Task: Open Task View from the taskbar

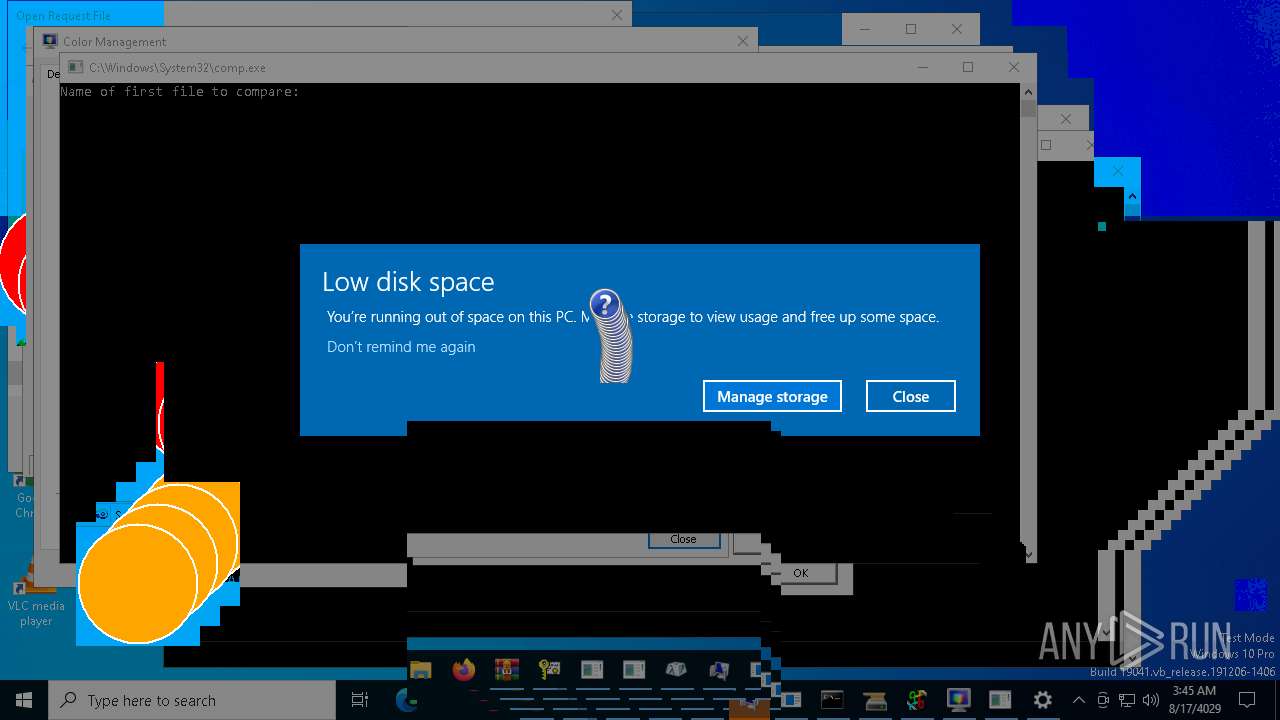Action: click(360, 700)
